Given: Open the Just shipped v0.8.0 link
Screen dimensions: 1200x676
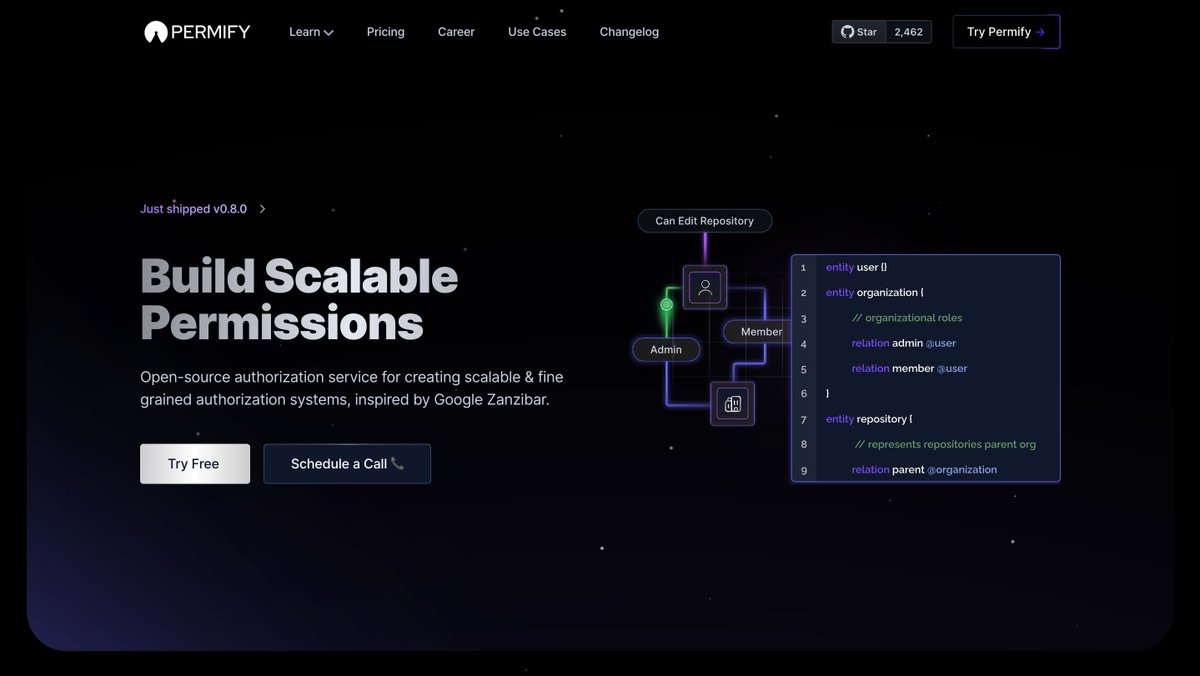Looking at the screenshot, I should click(x=194, y=209).
